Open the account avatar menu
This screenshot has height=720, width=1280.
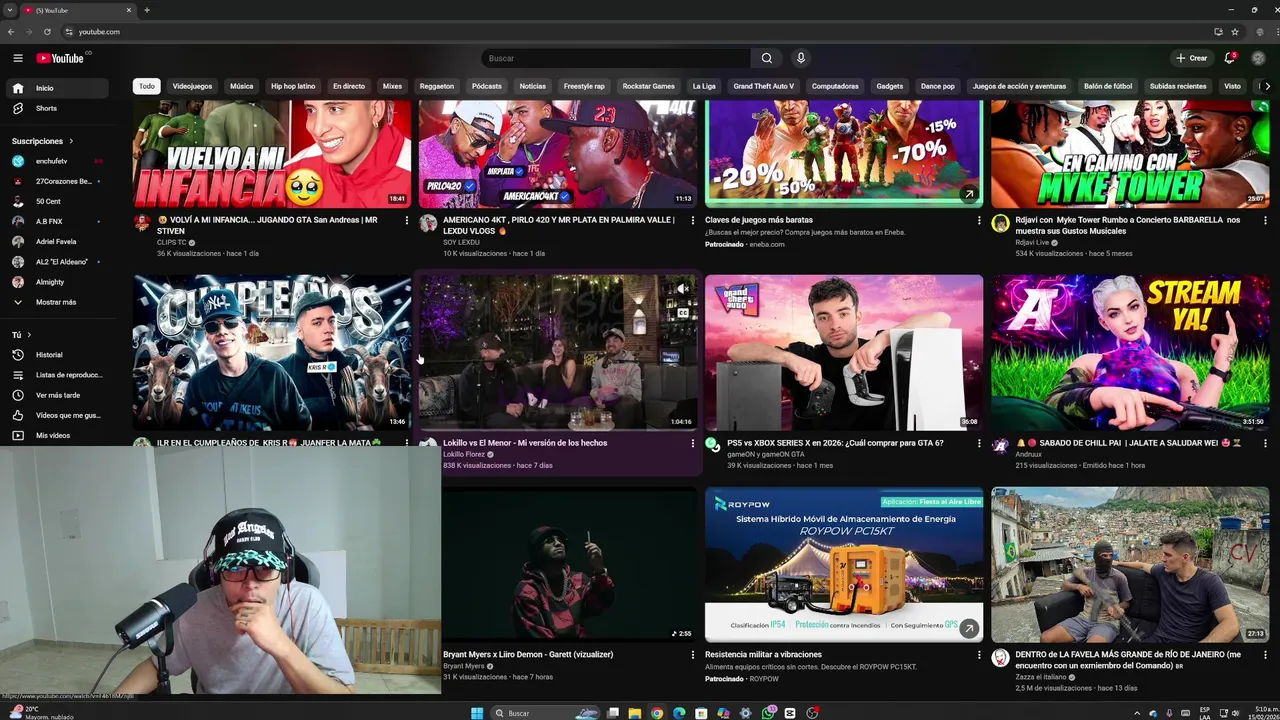point(1258,58)
